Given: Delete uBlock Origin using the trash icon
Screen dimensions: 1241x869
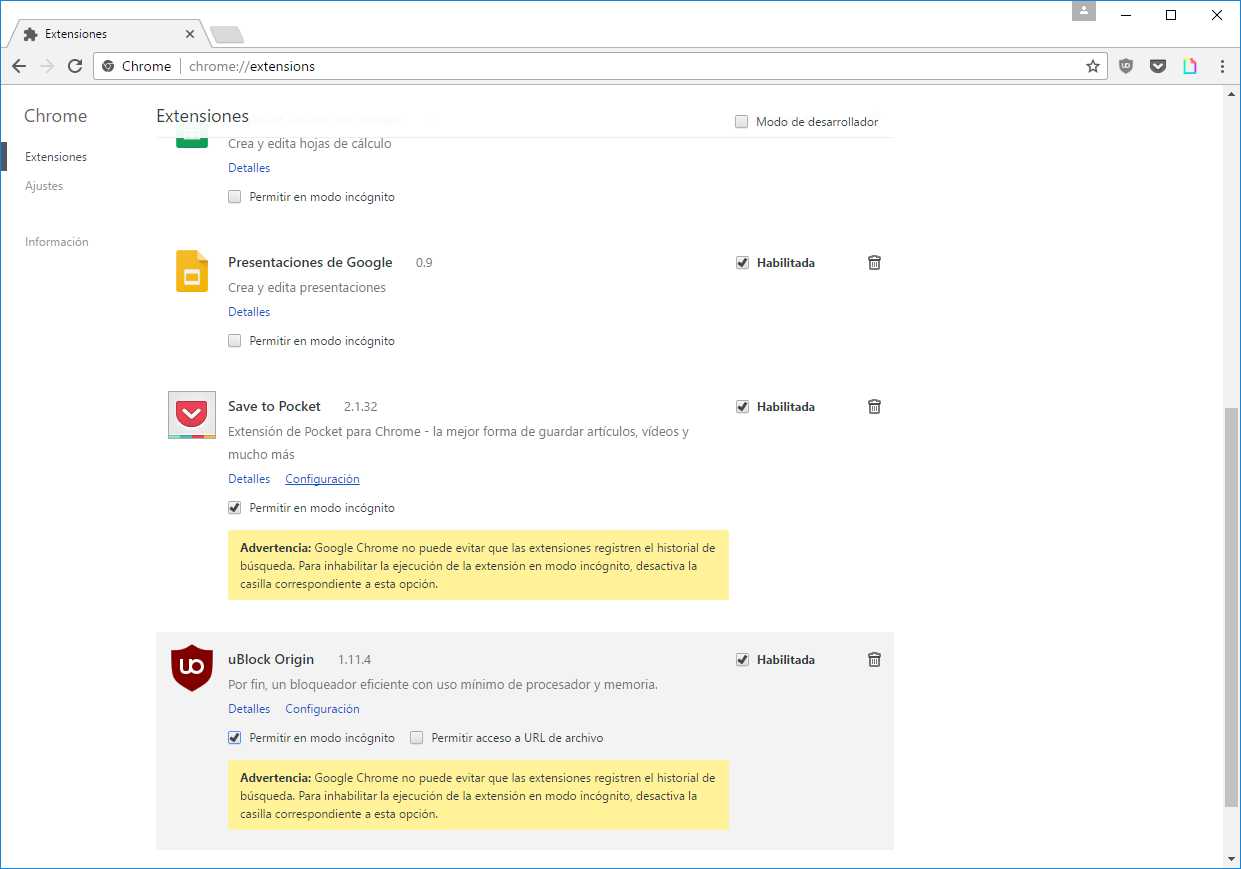Looking at the screenshot, I should coord(874,659).
